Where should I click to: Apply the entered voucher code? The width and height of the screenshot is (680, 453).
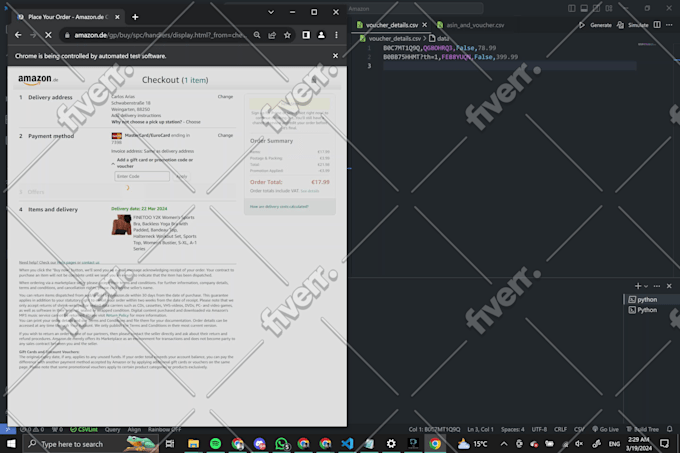(x=182, y=176)
